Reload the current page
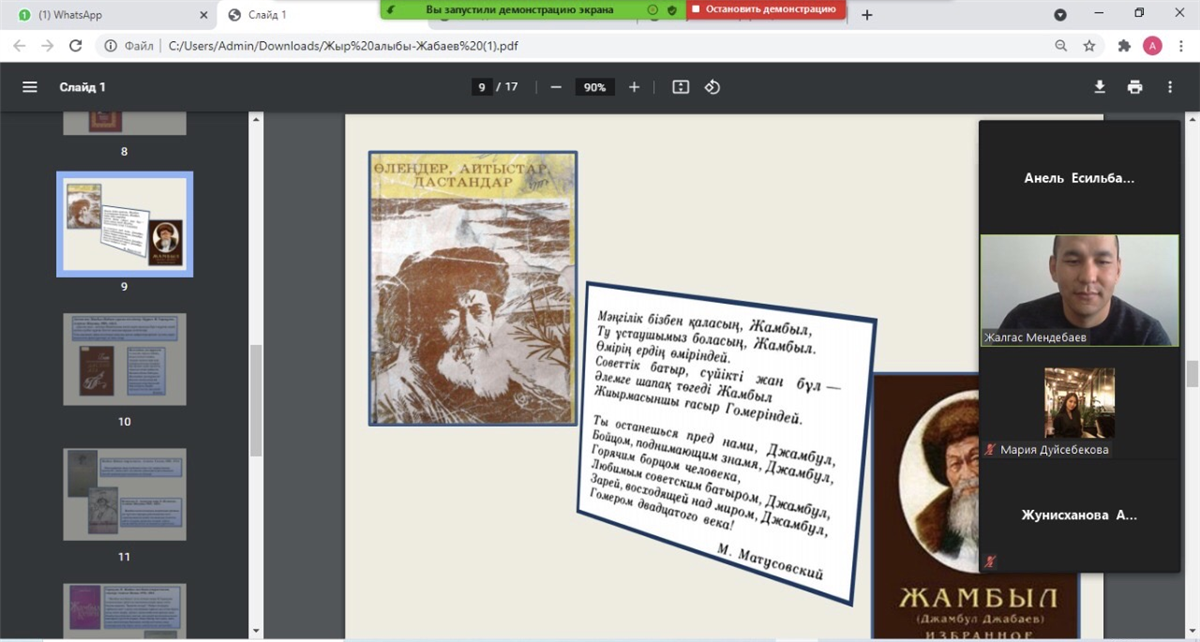The image size is (1200, 642). pyautogui.click(x=75, y=46)
